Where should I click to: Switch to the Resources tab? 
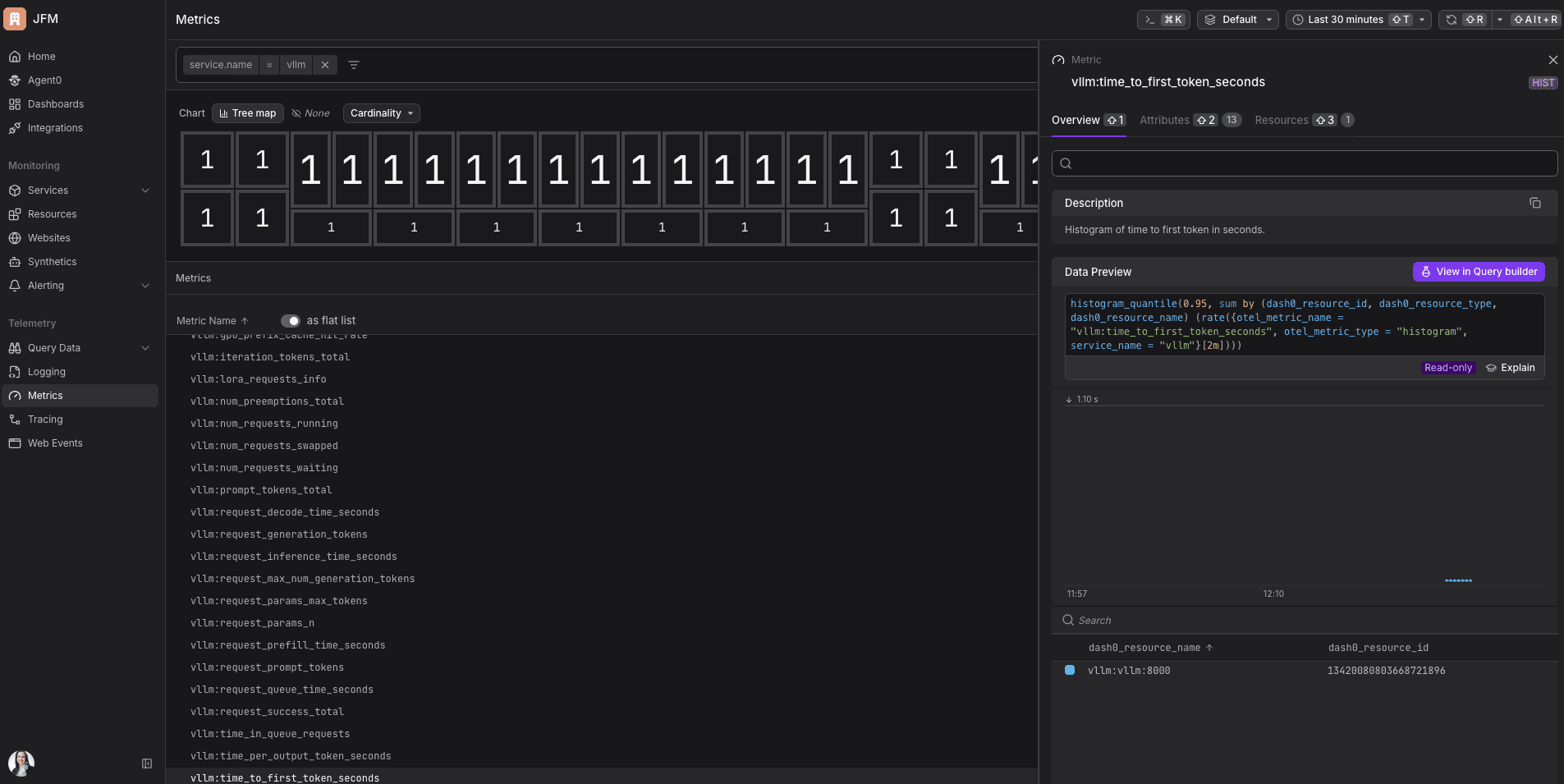click(1305, 120)
